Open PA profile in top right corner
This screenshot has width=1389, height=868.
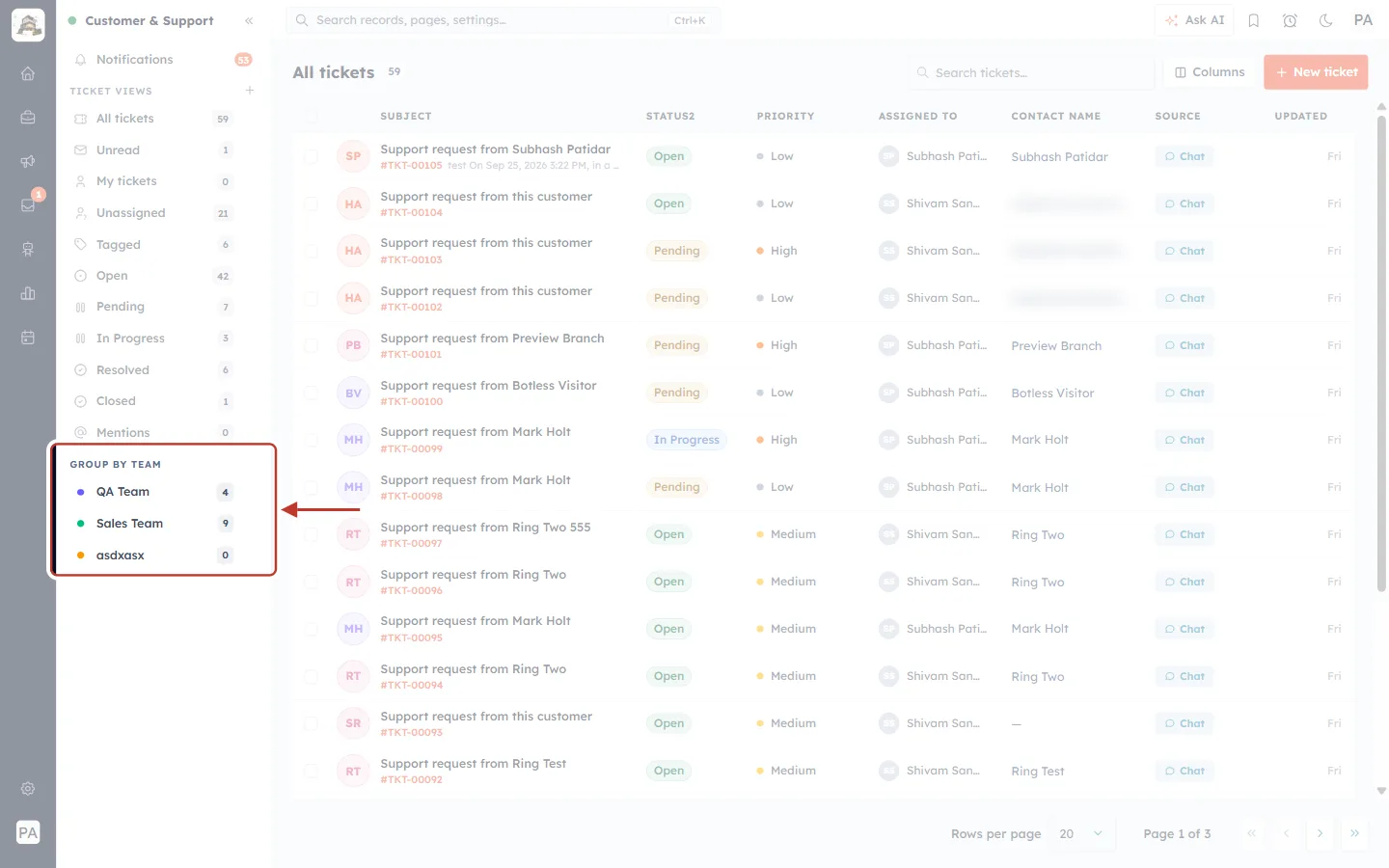click(x=1363, y=20)
